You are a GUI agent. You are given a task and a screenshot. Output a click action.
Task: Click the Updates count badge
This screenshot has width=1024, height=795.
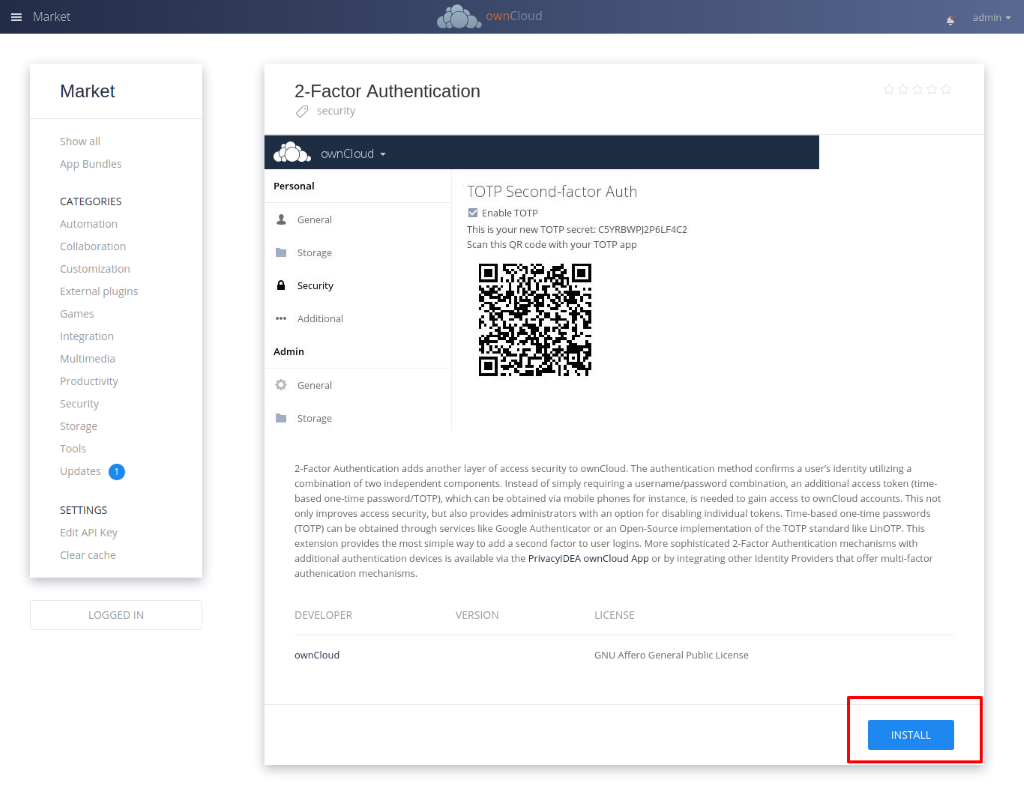click(116, 471)
